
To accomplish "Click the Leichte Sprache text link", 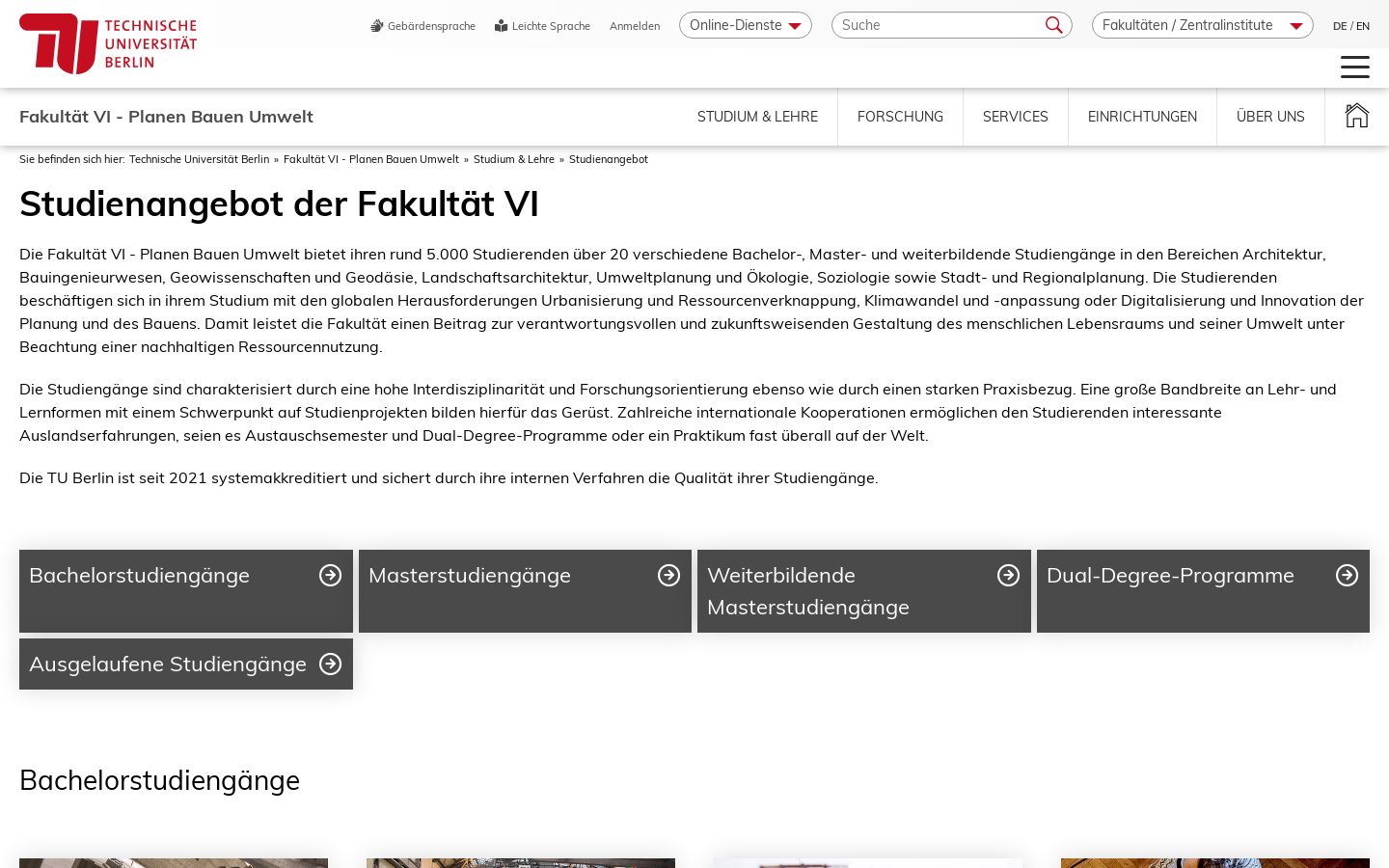I will pos(551,26).
